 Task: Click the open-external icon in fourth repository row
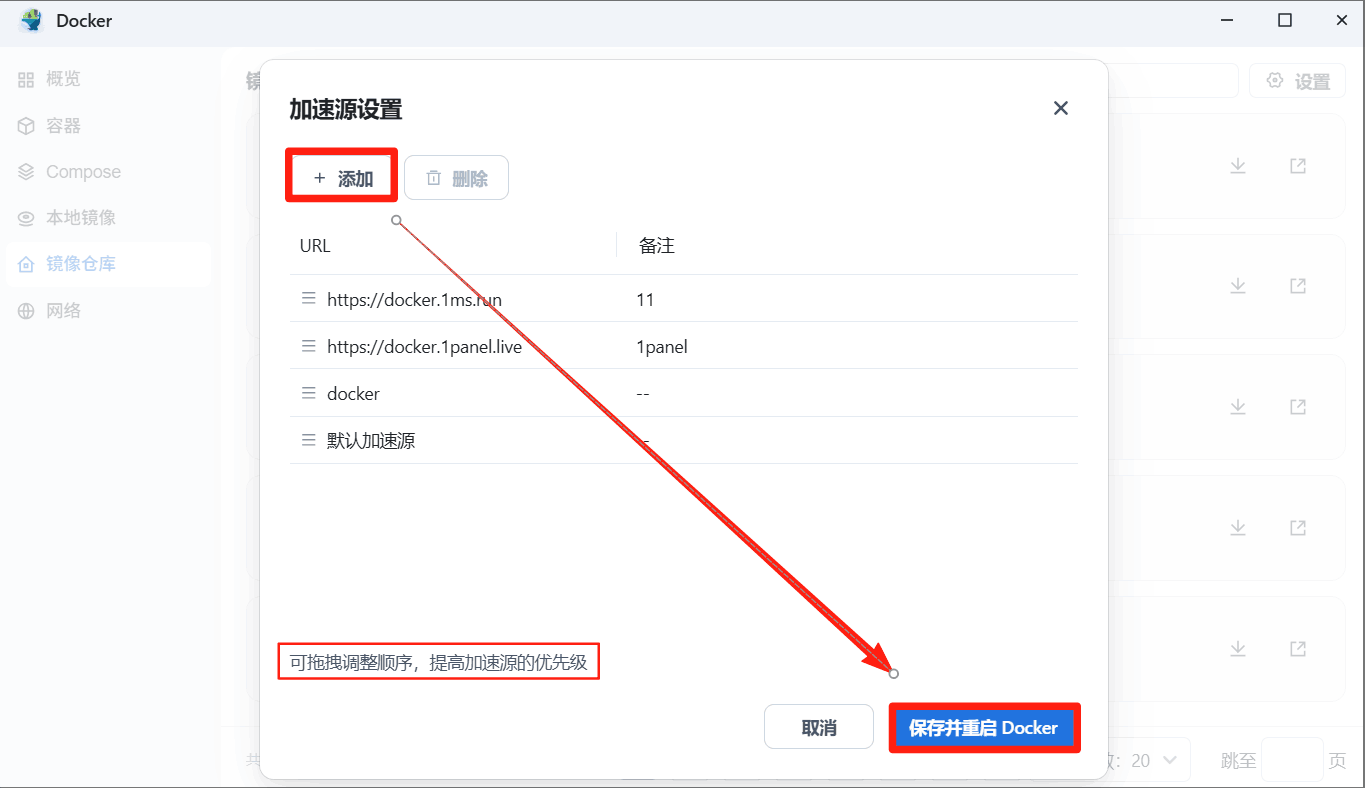1298,527
